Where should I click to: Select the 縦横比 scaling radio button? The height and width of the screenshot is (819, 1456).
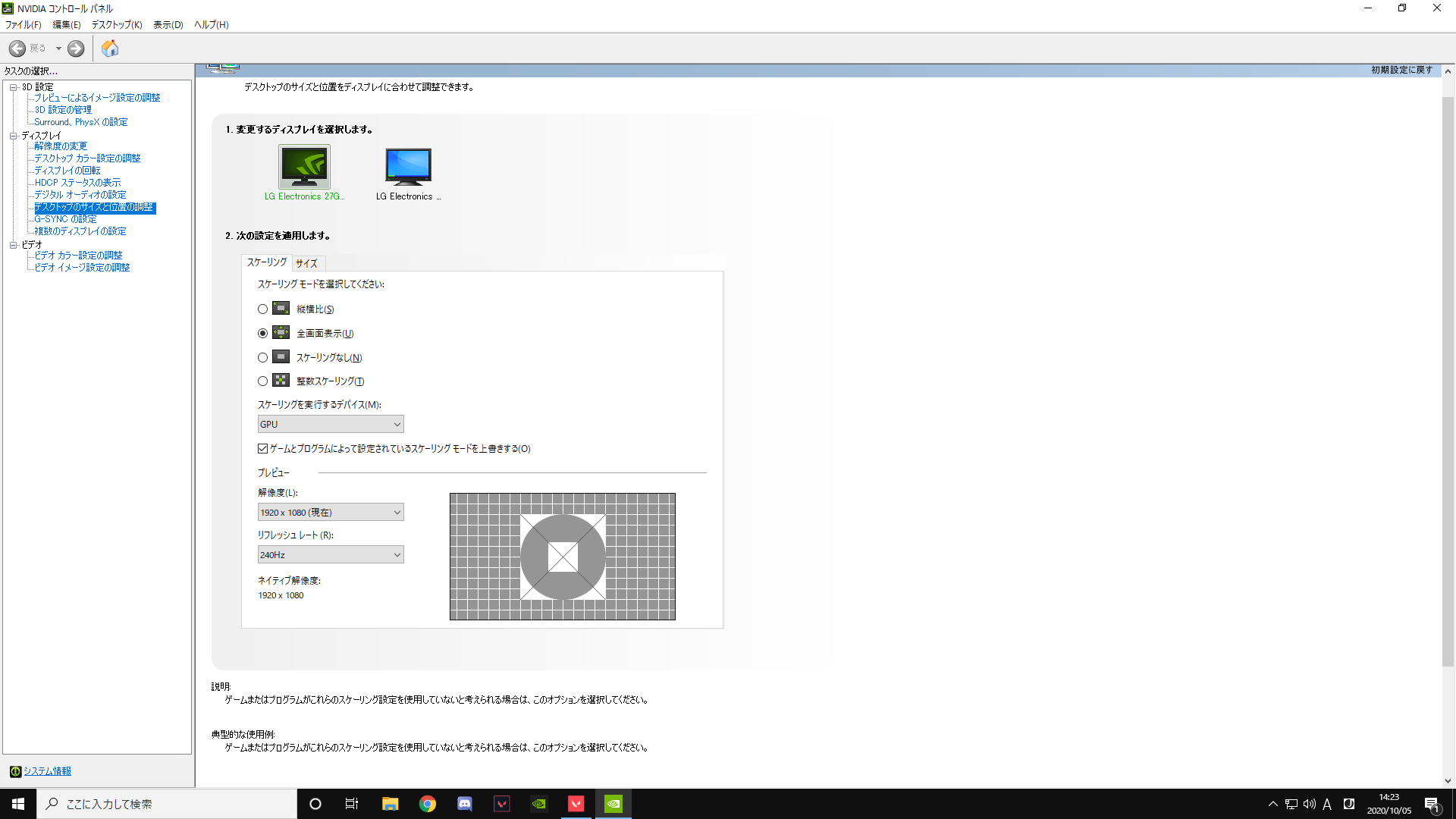click(x=262, y=309)
